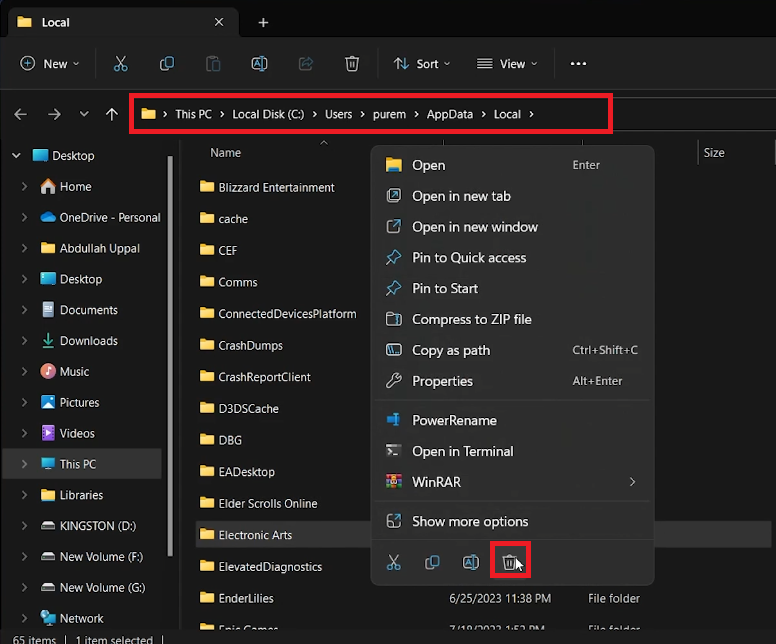Image resolution: width=776 pixels, height=644 pixels.
Task: Expand the OneDrive - Personal tree node
Action: coord(25,218)
